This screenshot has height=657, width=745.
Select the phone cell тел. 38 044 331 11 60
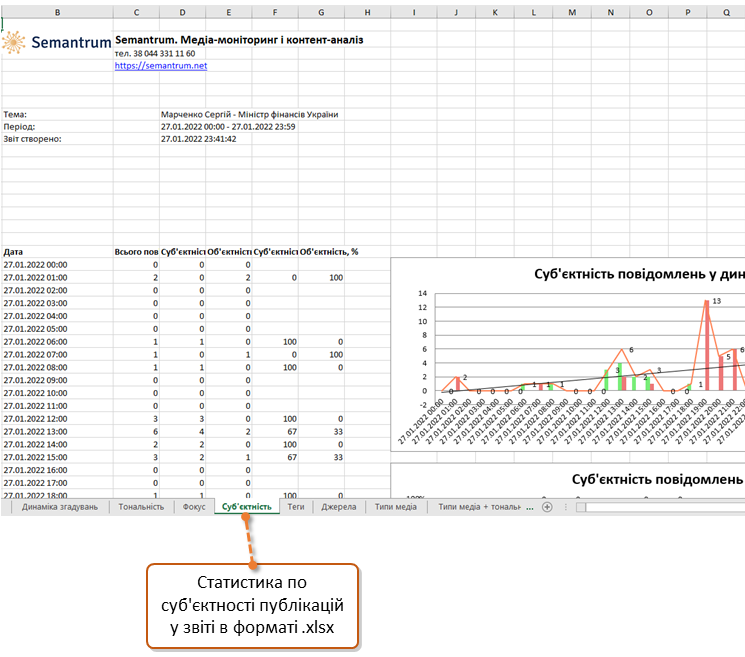[x=155, y=53]
